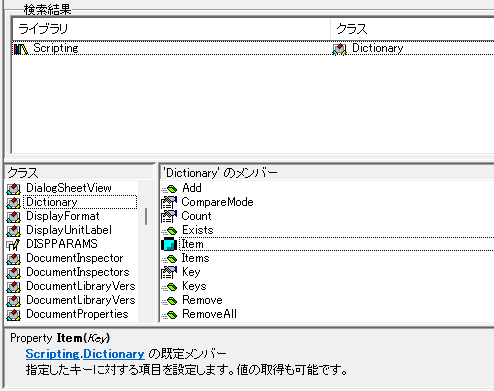
Task: Click the cyan Item default-member icon
Action: pos(169,244)
